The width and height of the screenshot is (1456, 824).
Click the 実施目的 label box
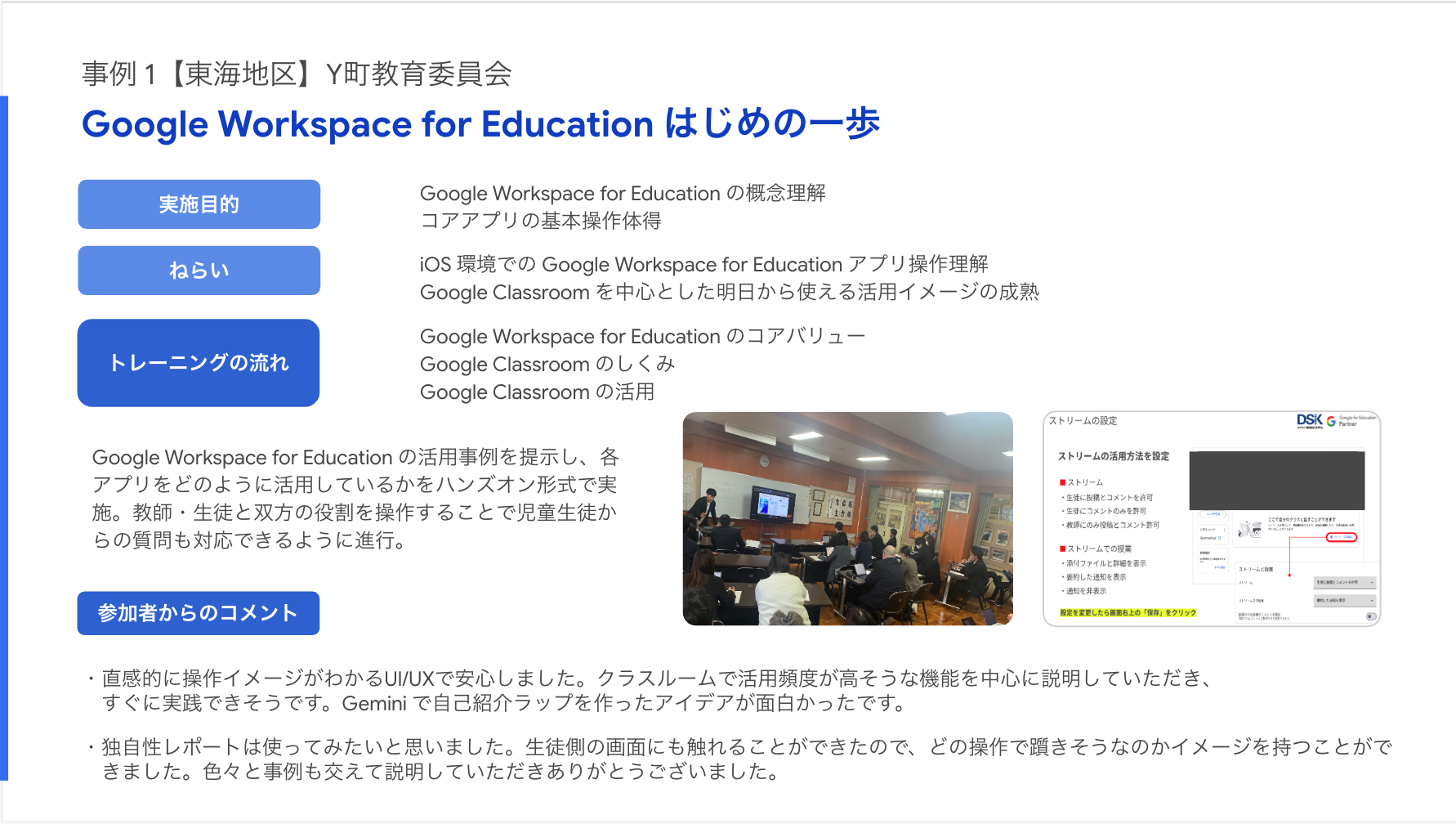[x=199, y=204]
